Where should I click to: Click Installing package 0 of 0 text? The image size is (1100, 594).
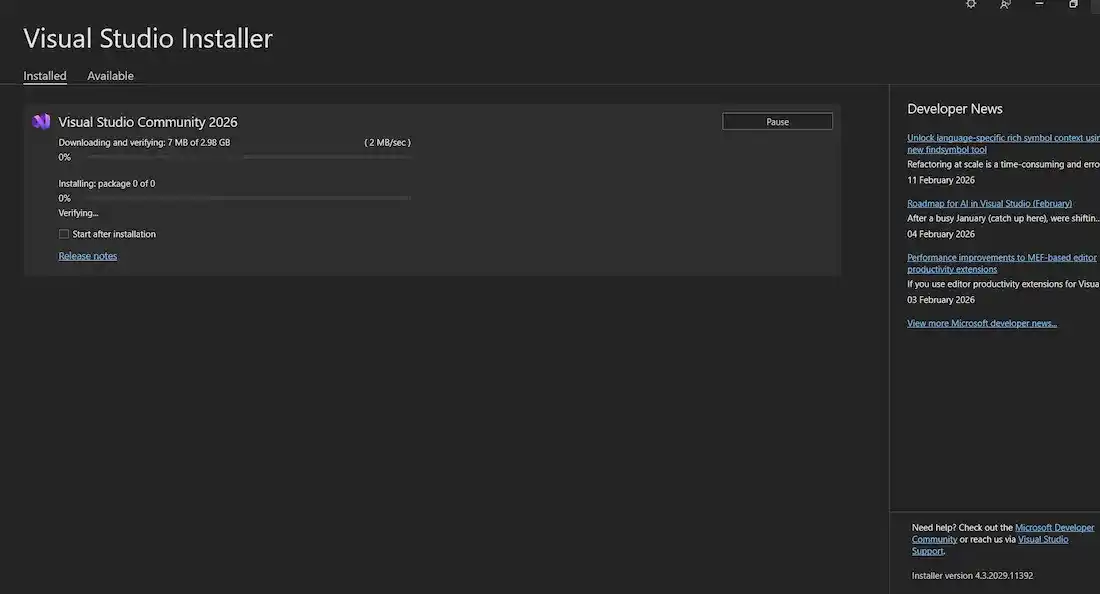[x=107, y=184]
